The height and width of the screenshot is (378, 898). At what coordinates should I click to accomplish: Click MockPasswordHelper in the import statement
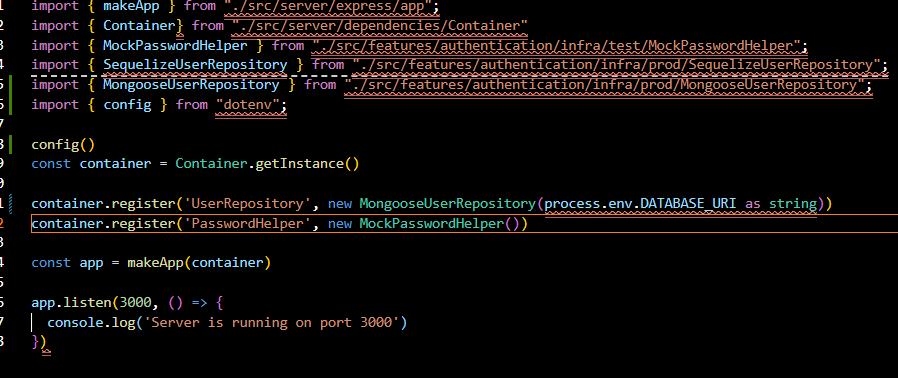point(175,45)
